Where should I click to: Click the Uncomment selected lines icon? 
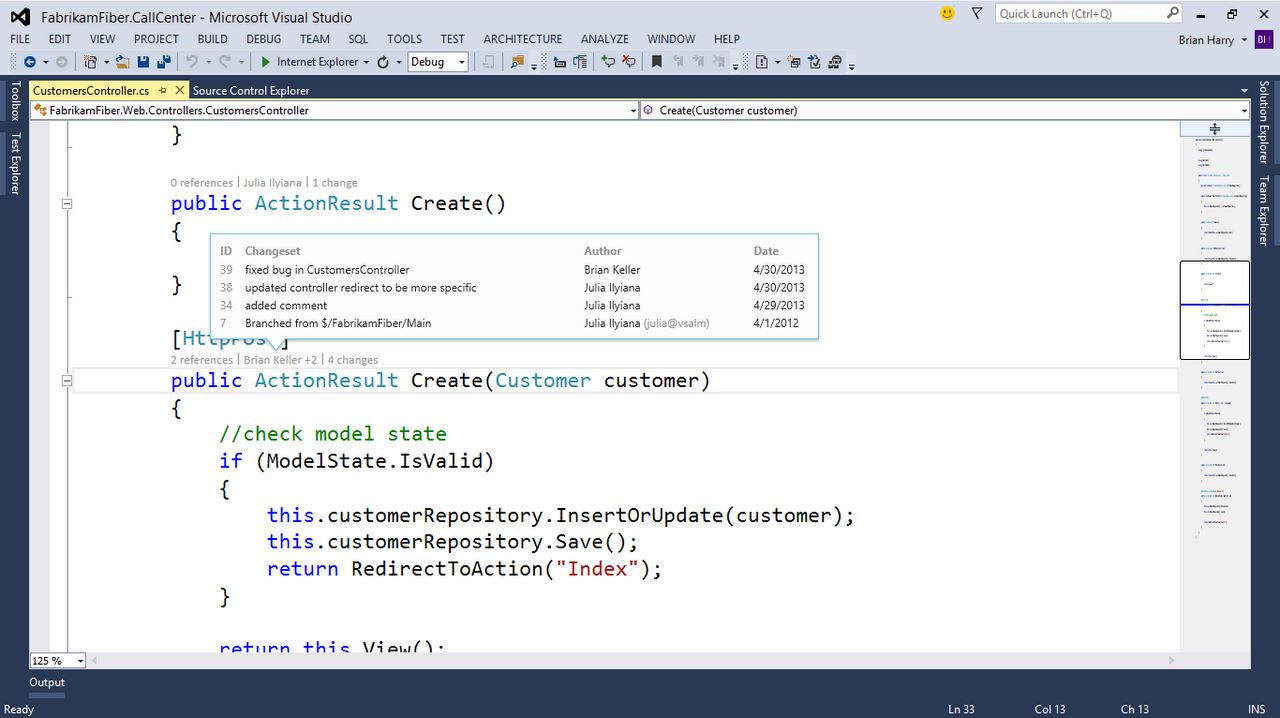click(579, 62)
